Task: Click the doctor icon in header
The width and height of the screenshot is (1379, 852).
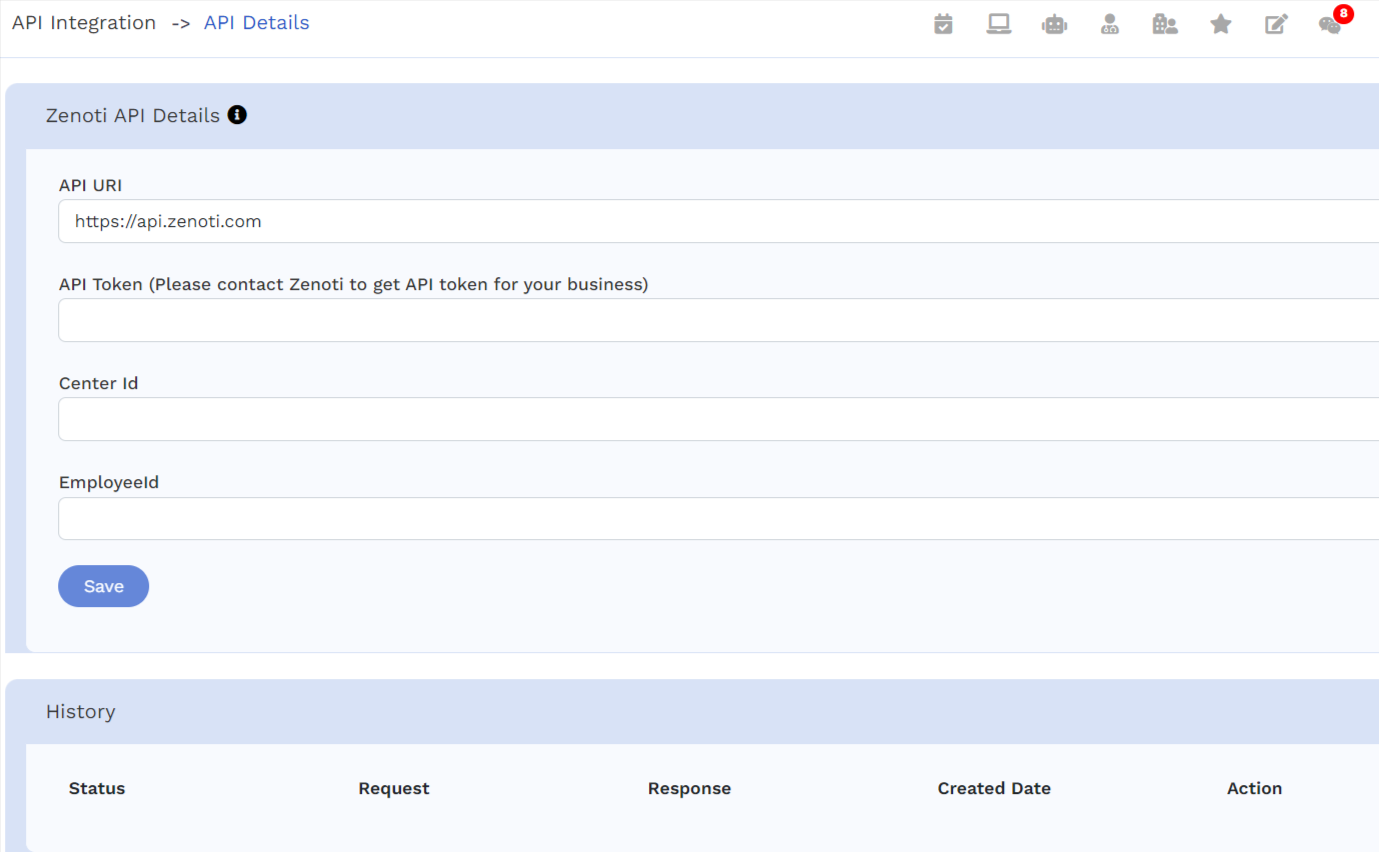Action: click(x=1110, y=24)
